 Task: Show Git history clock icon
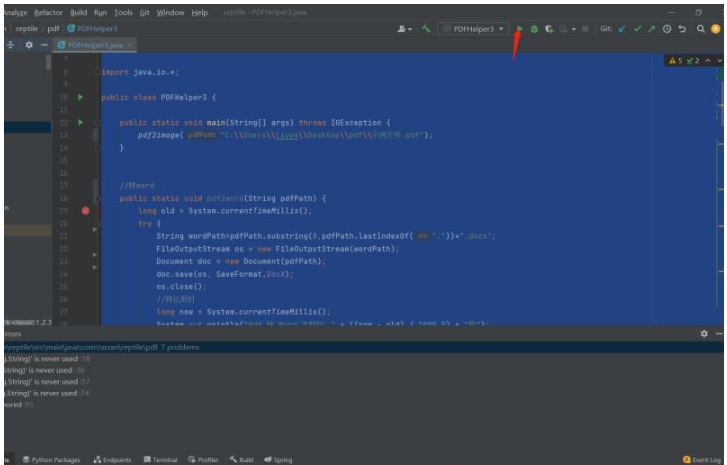click(x=667, y=29)
